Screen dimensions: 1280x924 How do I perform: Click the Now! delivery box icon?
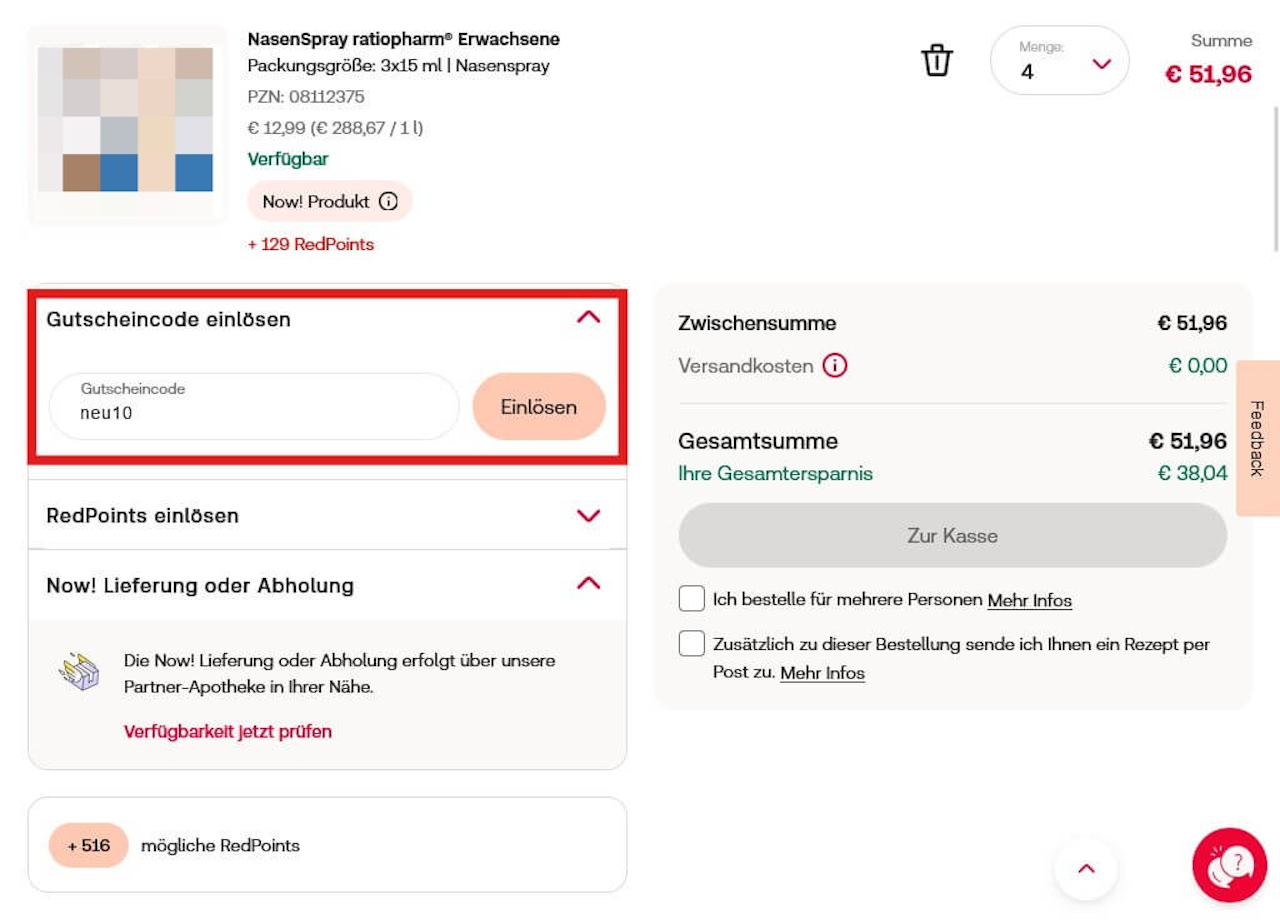click(79, 673)
